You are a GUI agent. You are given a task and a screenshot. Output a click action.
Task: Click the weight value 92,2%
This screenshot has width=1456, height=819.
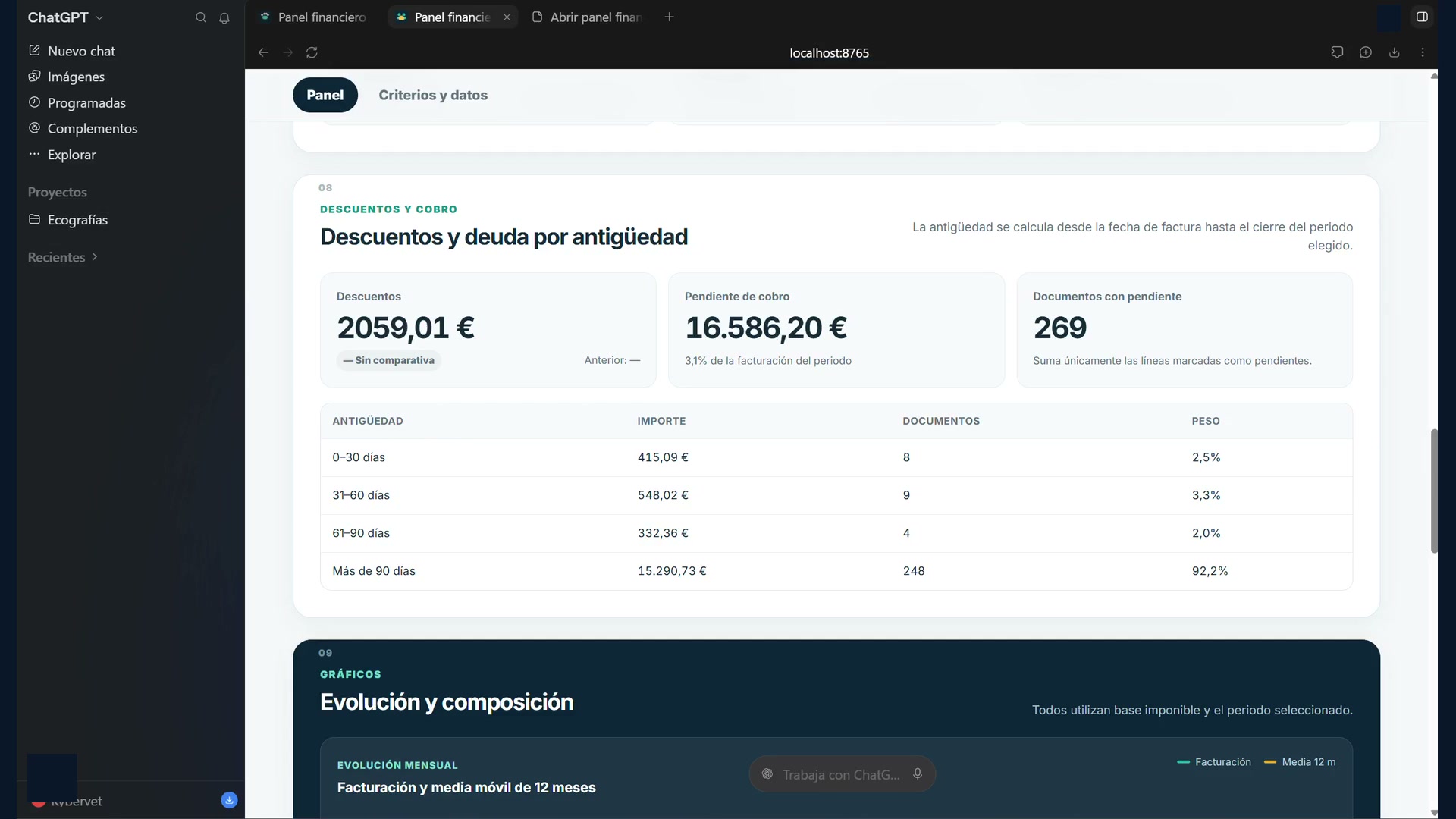[x=1210, y=571]
